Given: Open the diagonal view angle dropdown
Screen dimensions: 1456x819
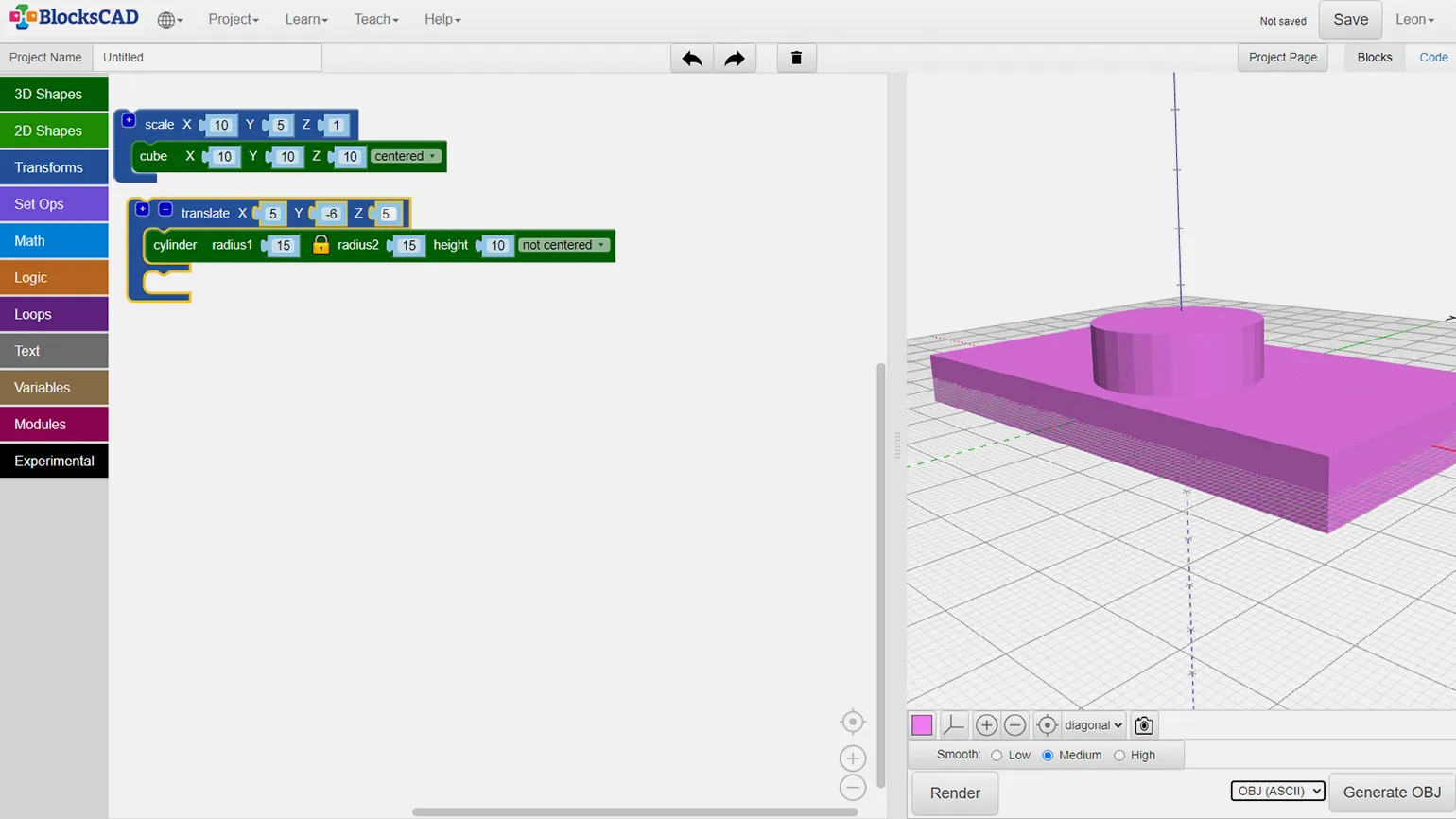Looking at the screenshot, I should pyautogui.click(x=1093, y=725).
